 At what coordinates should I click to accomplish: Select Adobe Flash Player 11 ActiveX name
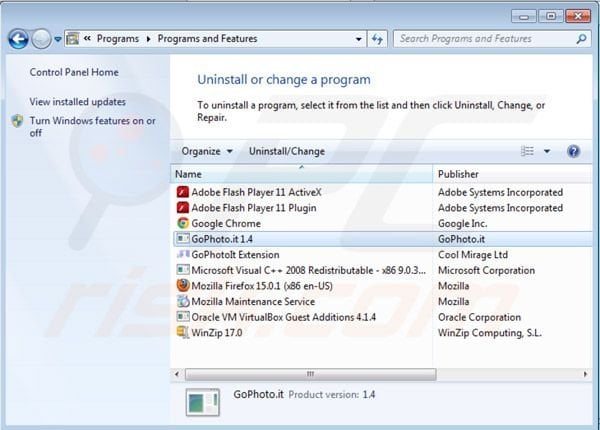(x=256, y=192)
